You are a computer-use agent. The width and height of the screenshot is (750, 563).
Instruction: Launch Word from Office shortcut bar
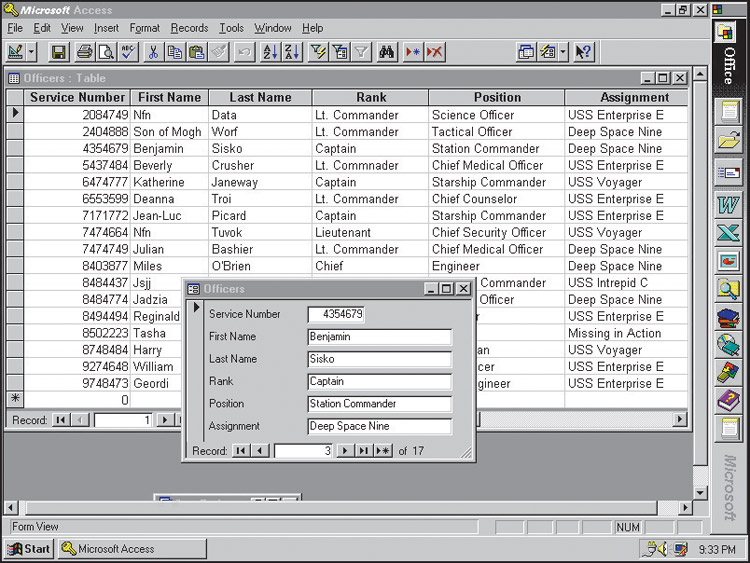click(728, 206)
